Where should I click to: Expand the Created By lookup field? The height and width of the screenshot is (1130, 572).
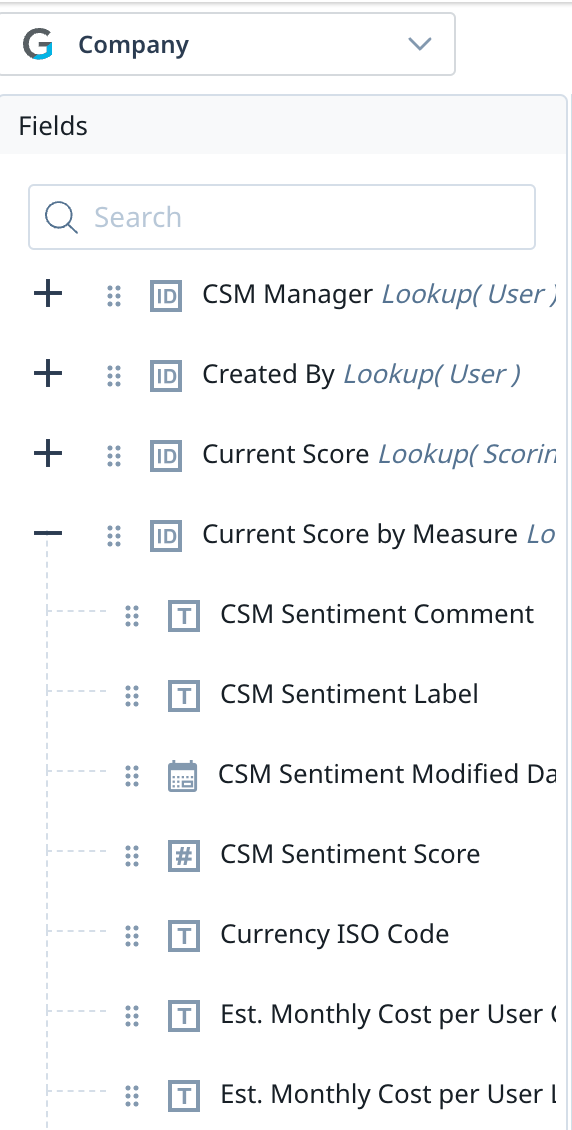tap(48, 374)
